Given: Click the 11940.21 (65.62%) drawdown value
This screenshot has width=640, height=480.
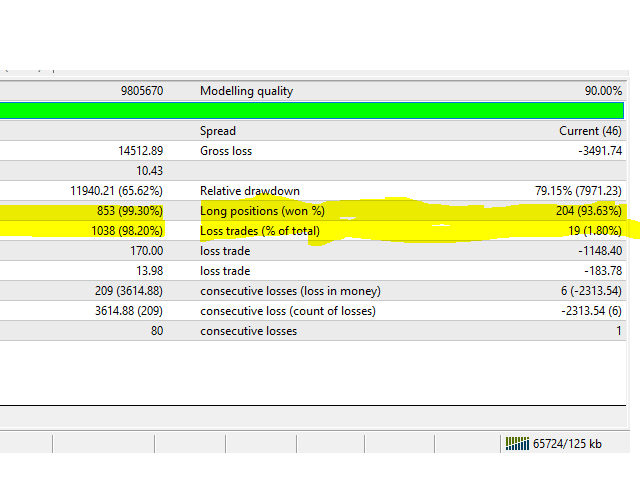Looking at the screenshot, I should tap(116, 191).
